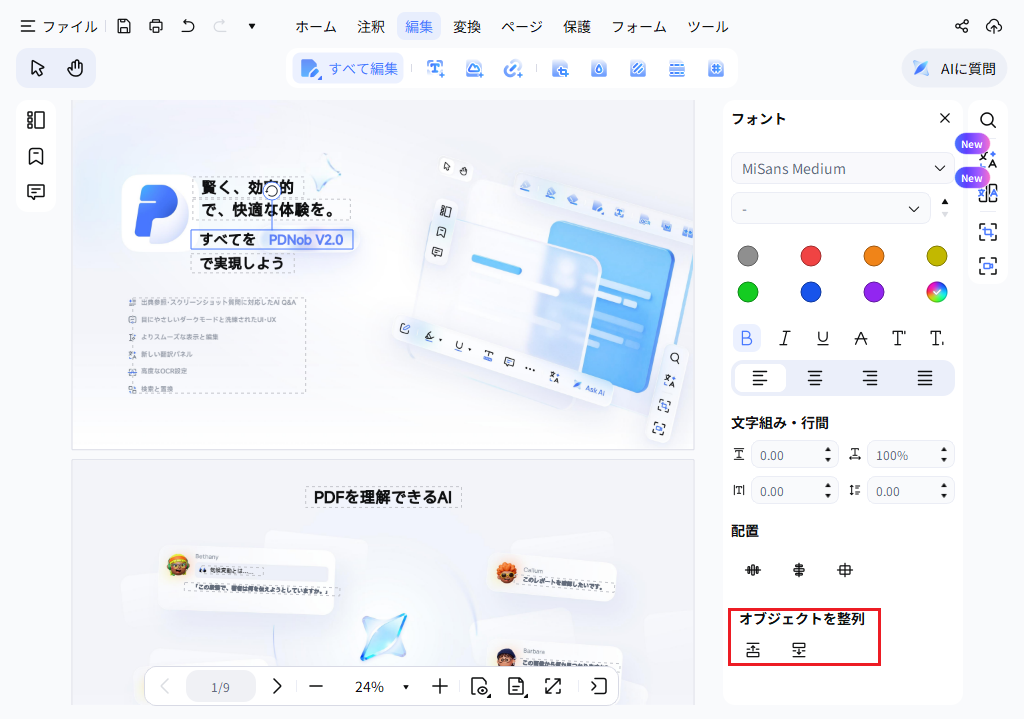1024x719 pixels.
Task: Select the arrow pointer tool
Action: [37, 68]
